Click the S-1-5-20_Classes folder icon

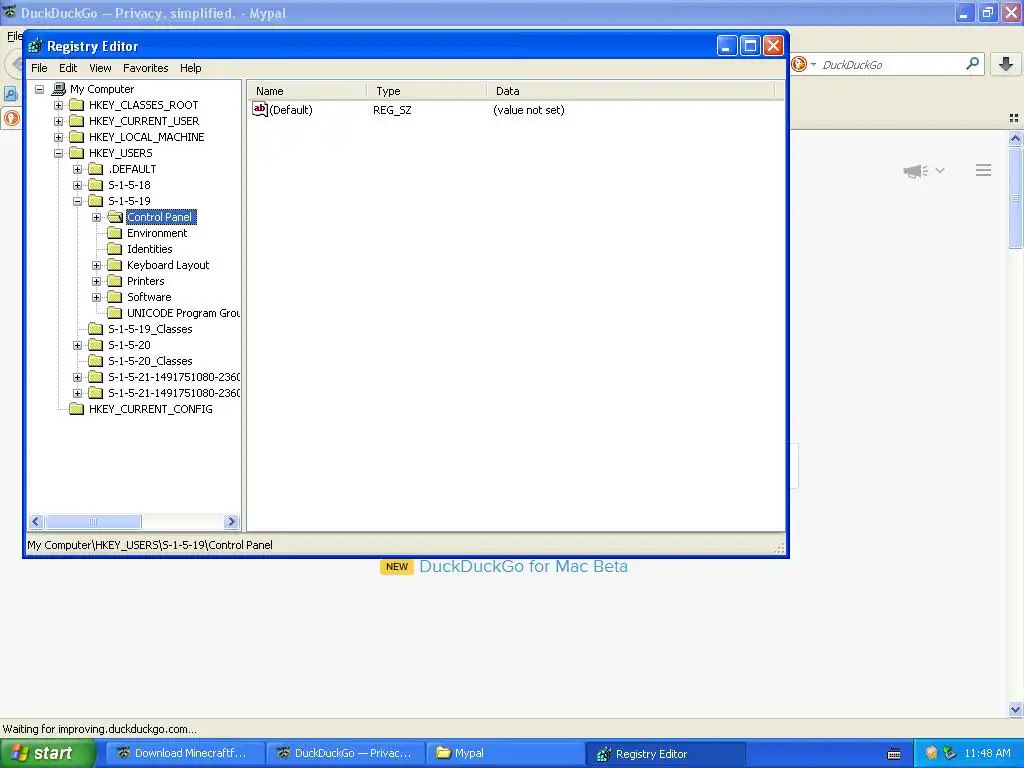pos(96,360)
